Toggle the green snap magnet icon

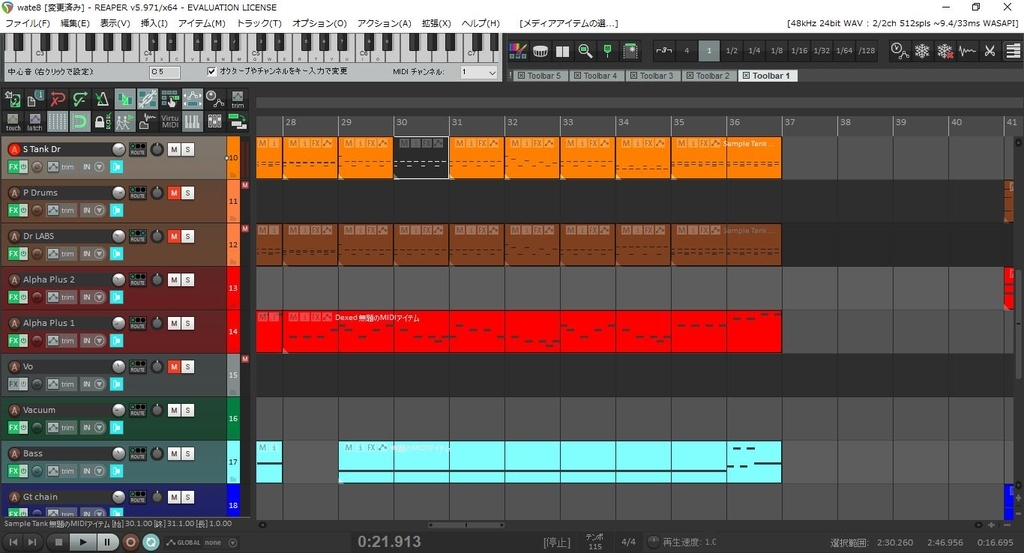(x=80, y=121)
